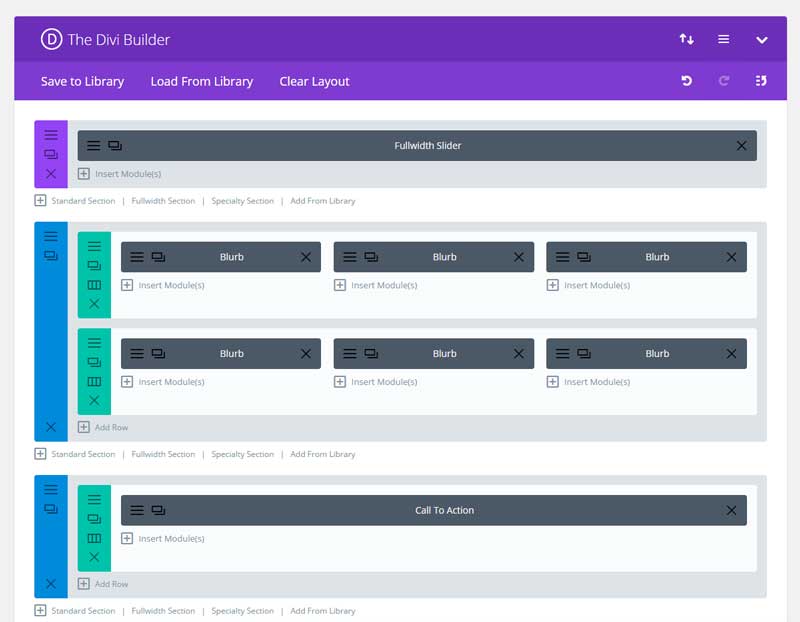Duplicate second row left Blurb module
800x622 pixels.
click(x=158, y=353)
